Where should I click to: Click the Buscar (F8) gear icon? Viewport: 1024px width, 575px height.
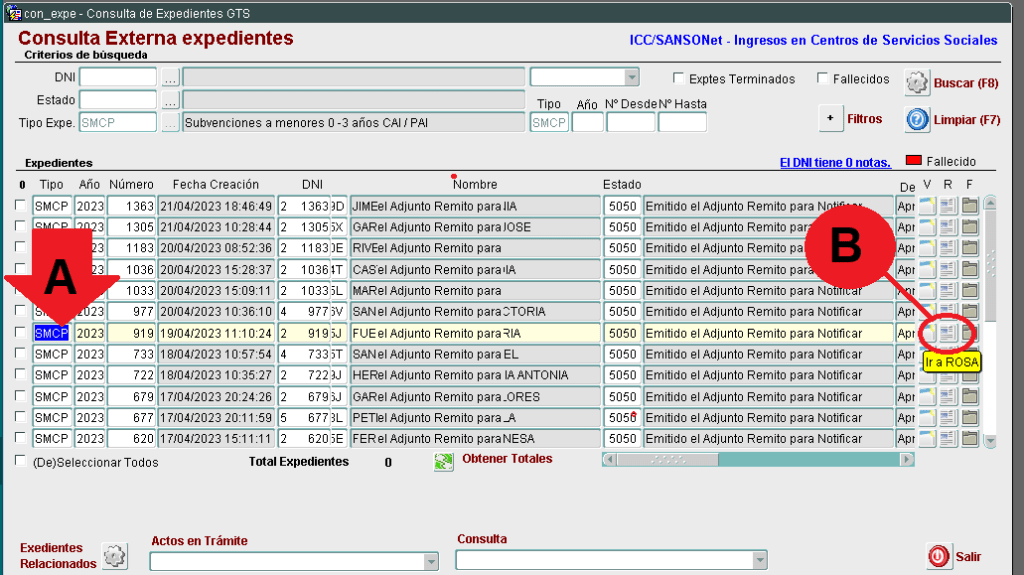[917, 82]
